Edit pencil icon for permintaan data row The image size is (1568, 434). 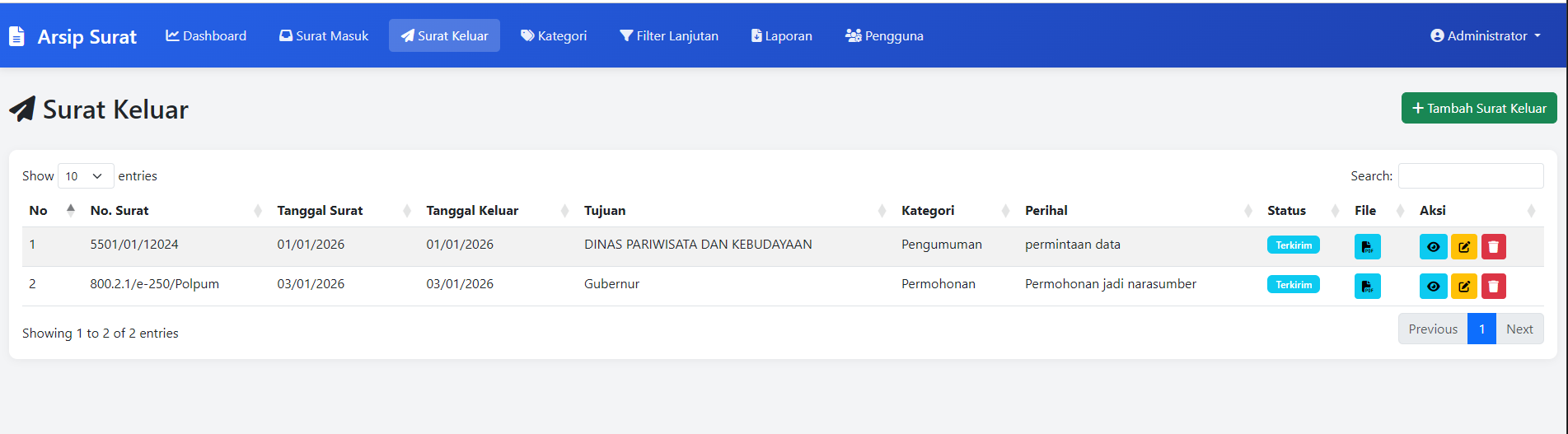point(1463,246)
